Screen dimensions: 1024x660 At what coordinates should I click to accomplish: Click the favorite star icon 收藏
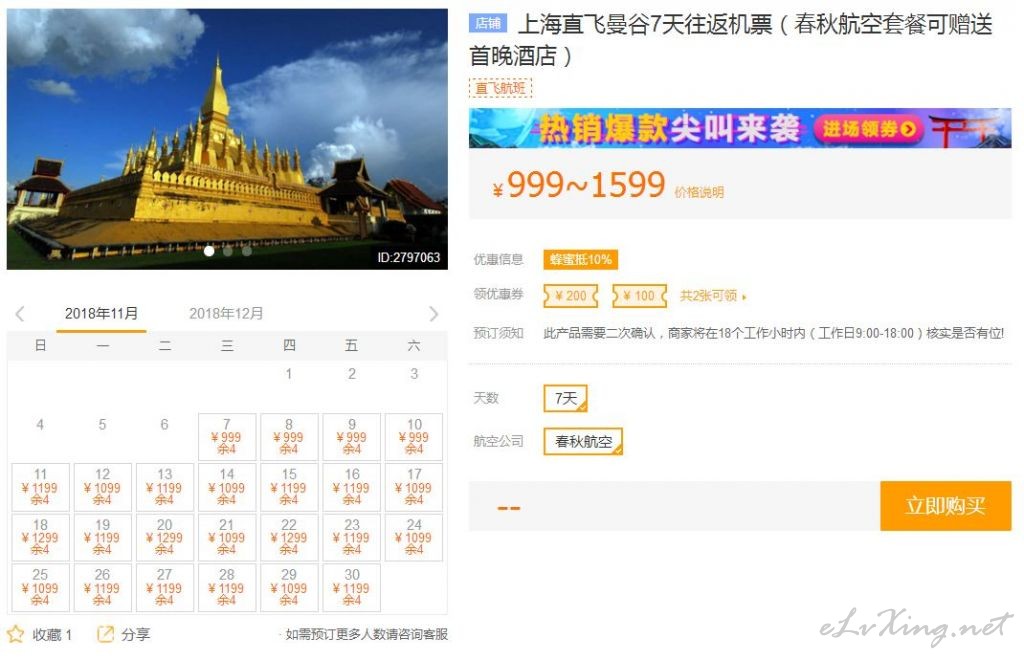(15, 634)
